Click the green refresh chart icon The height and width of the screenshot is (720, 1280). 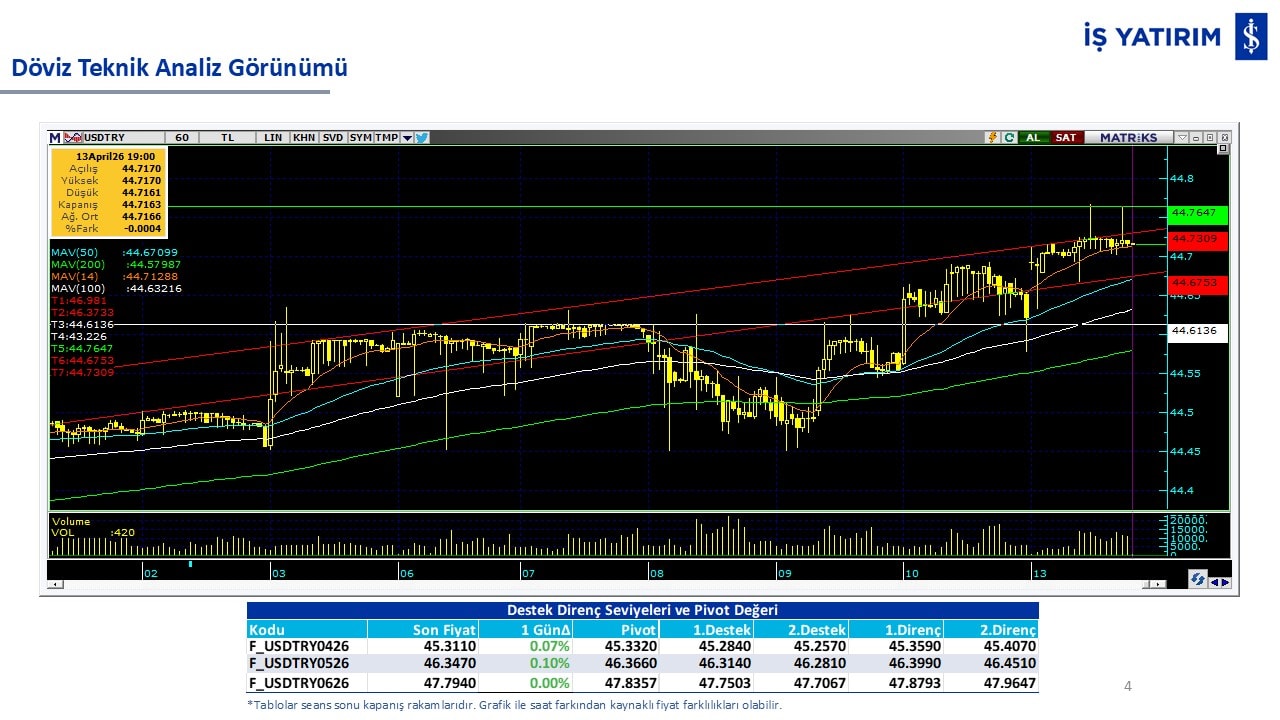click(x=1008, y=137)
